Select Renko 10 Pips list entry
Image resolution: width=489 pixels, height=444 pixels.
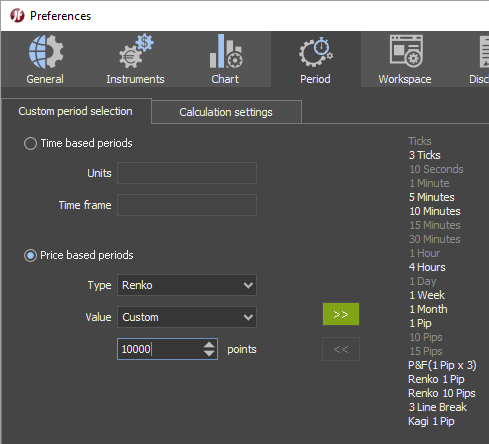point(442,393)
